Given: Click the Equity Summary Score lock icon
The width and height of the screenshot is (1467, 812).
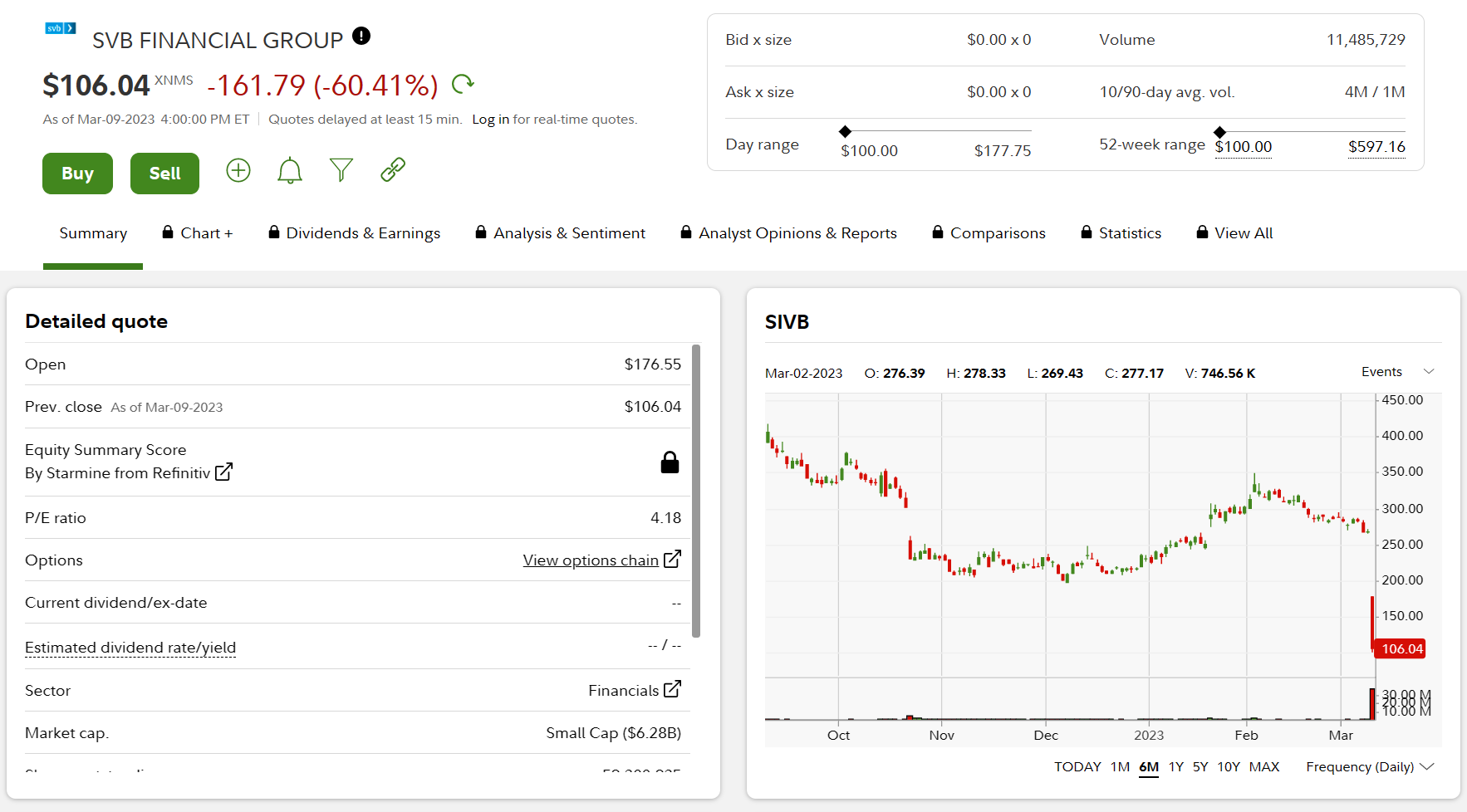Looking at the screenshot, I should [x=670, y=462].
